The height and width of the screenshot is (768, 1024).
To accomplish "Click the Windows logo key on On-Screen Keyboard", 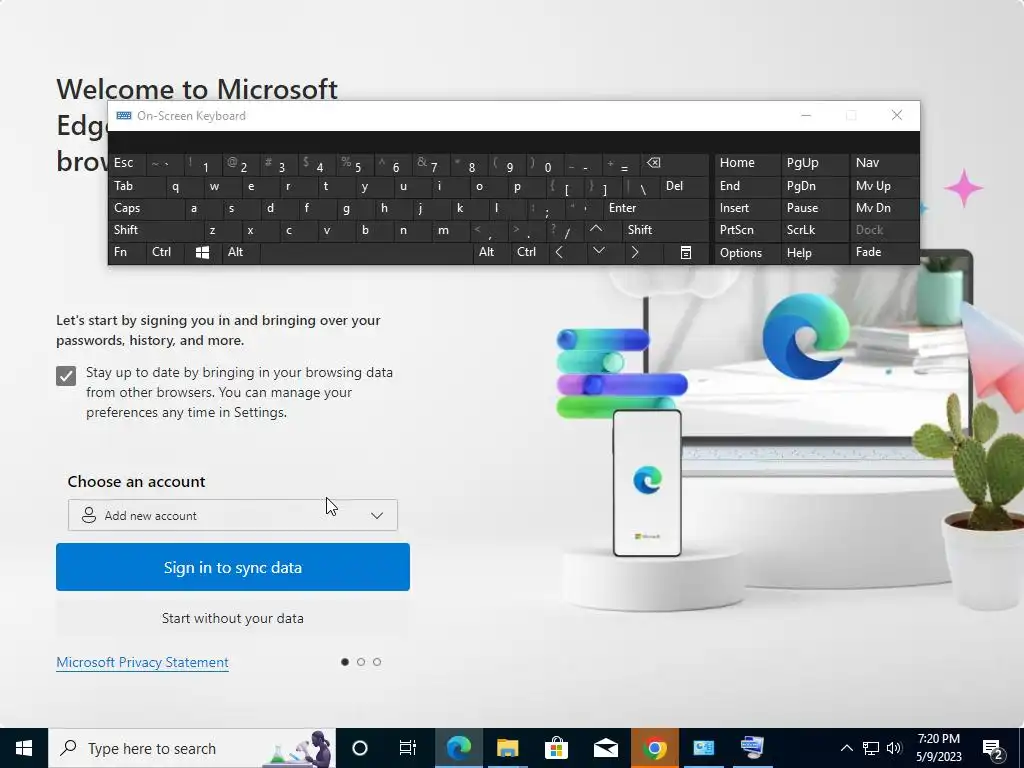I will tap(202, 253).
